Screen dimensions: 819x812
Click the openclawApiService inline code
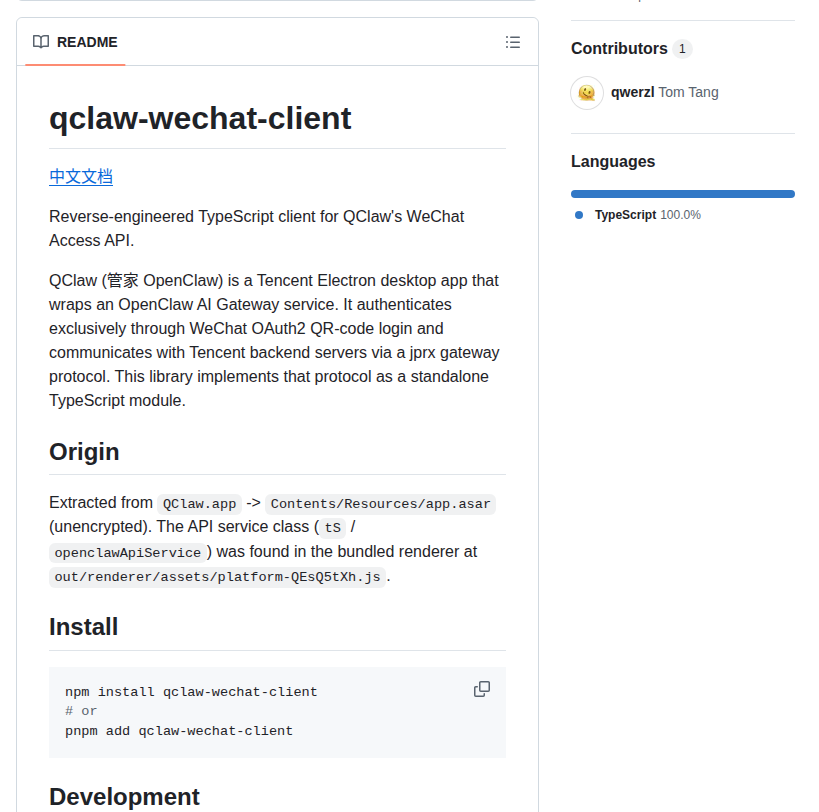[127, 552]
